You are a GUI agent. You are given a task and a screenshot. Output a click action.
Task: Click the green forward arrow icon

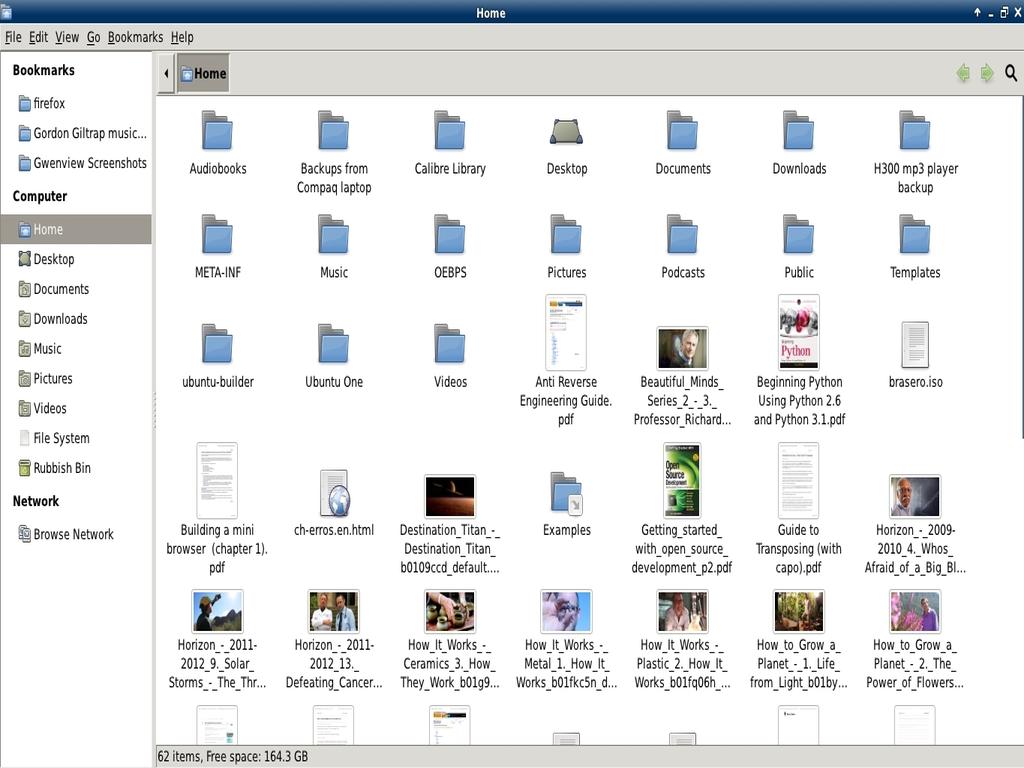click(x=986, y=73)
